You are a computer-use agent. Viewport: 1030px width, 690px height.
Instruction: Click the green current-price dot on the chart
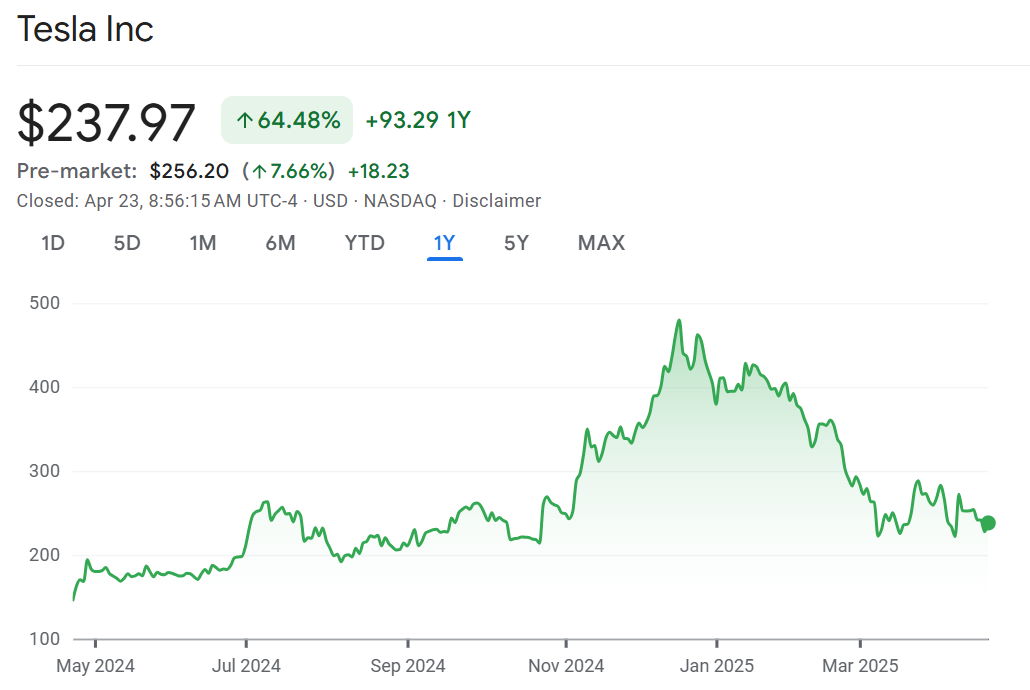[x=988, y=523]
